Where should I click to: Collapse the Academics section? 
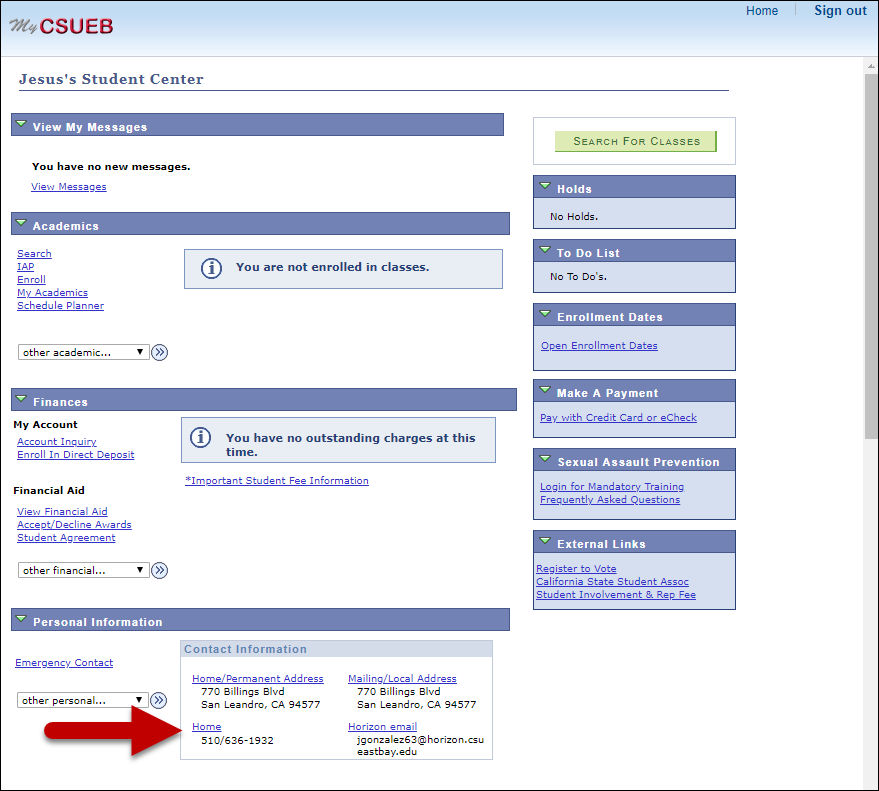pyautogui.click(x=21, y=223)
